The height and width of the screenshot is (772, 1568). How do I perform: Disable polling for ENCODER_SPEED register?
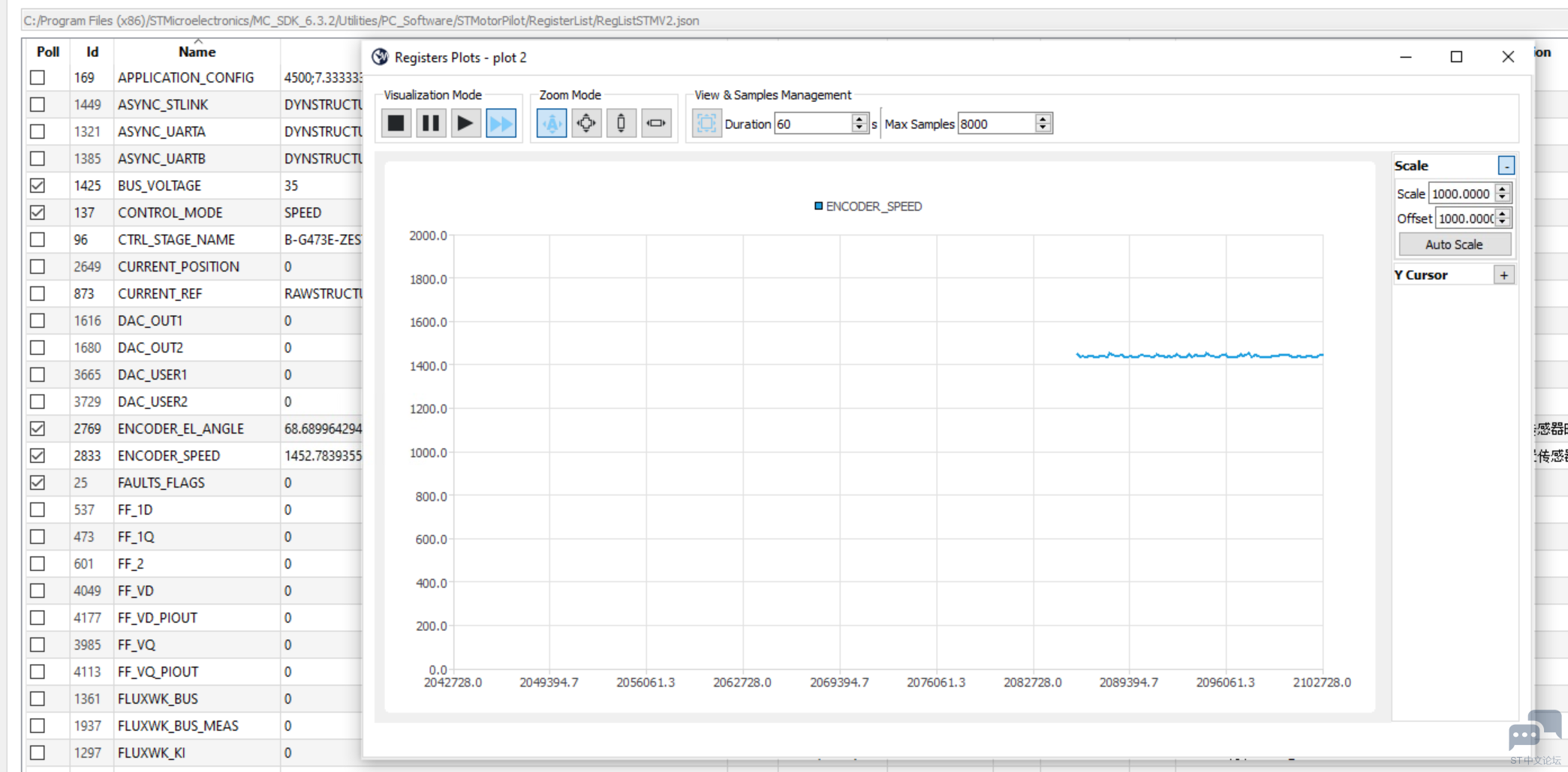(x=38, y=455)
